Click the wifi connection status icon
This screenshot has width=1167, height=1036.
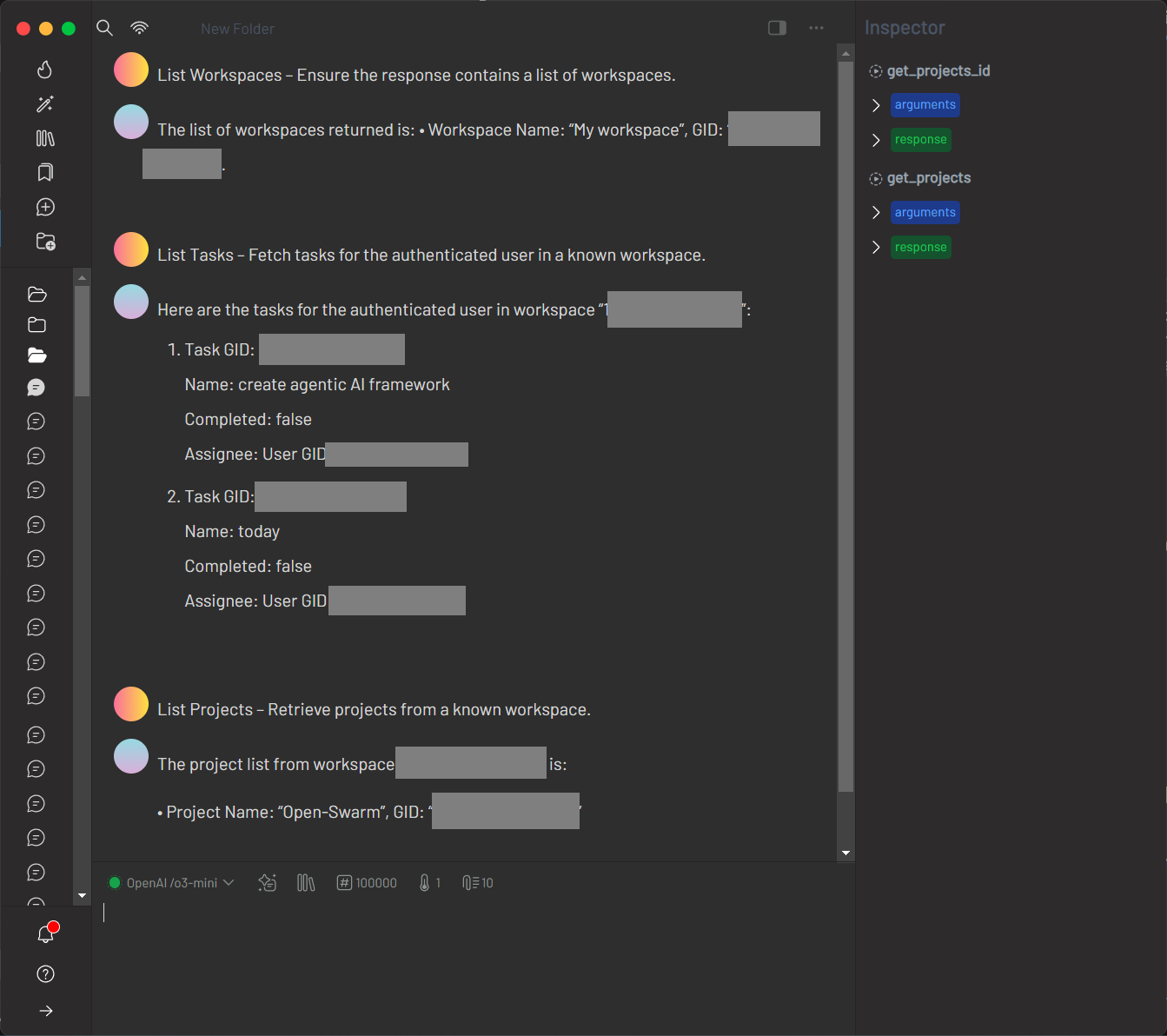click(139, 28)
